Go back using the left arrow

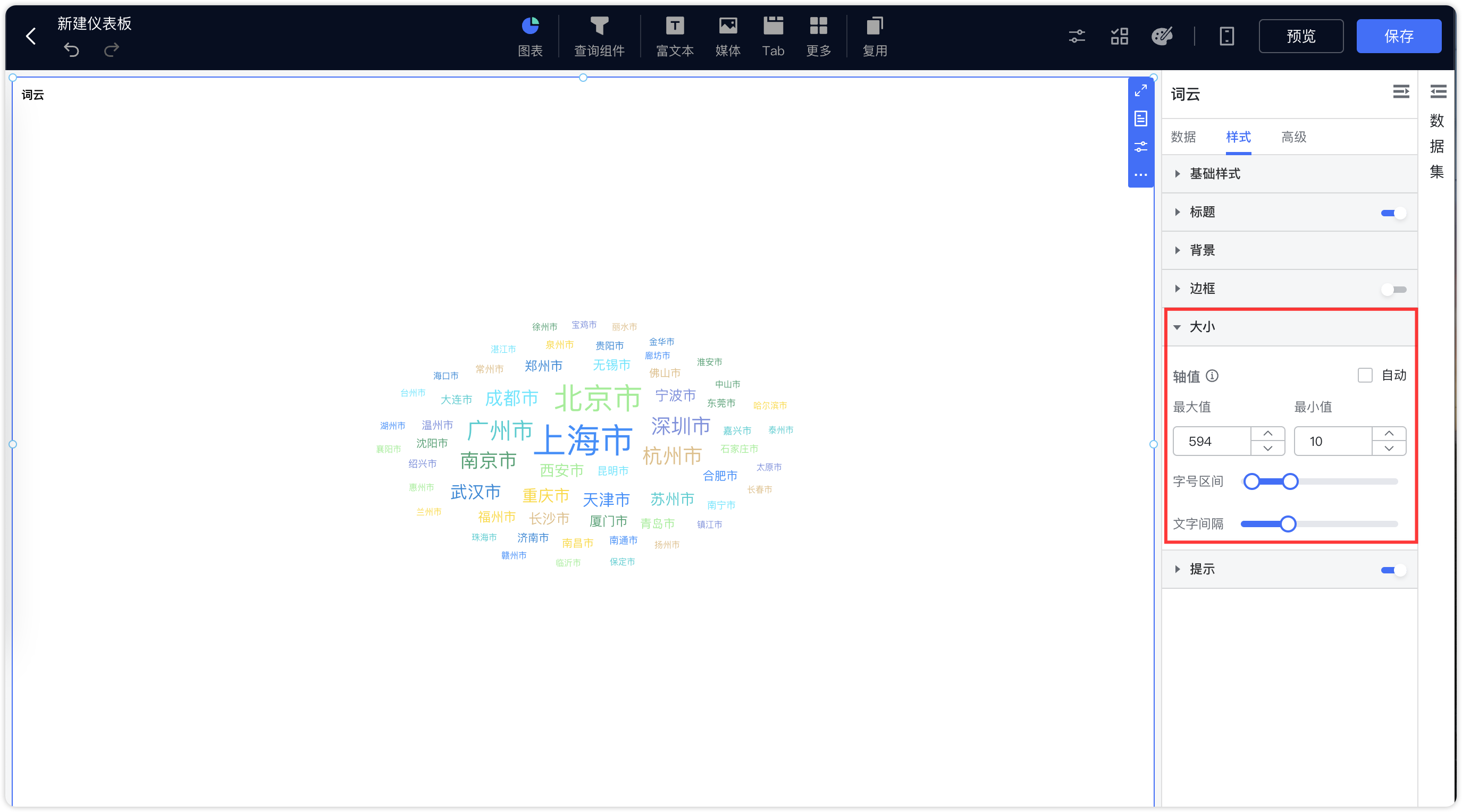tap(31, 36)
